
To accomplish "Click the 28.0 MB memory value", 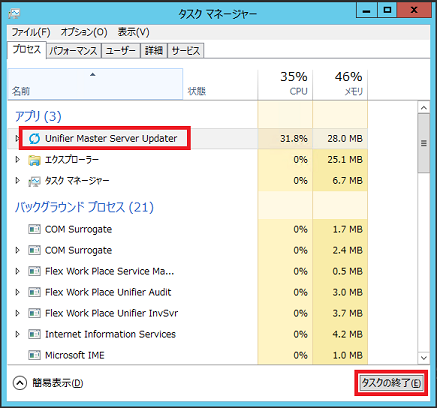I will click(345, 138).
